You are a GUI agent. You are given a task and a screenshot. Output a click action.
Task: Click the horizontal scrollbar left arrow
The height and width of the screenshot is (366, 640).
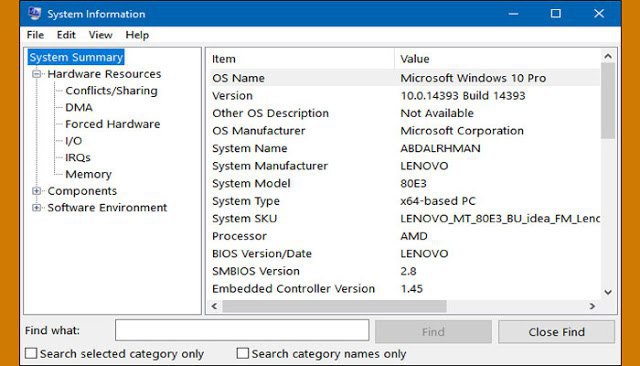click(x=214, y=306)
